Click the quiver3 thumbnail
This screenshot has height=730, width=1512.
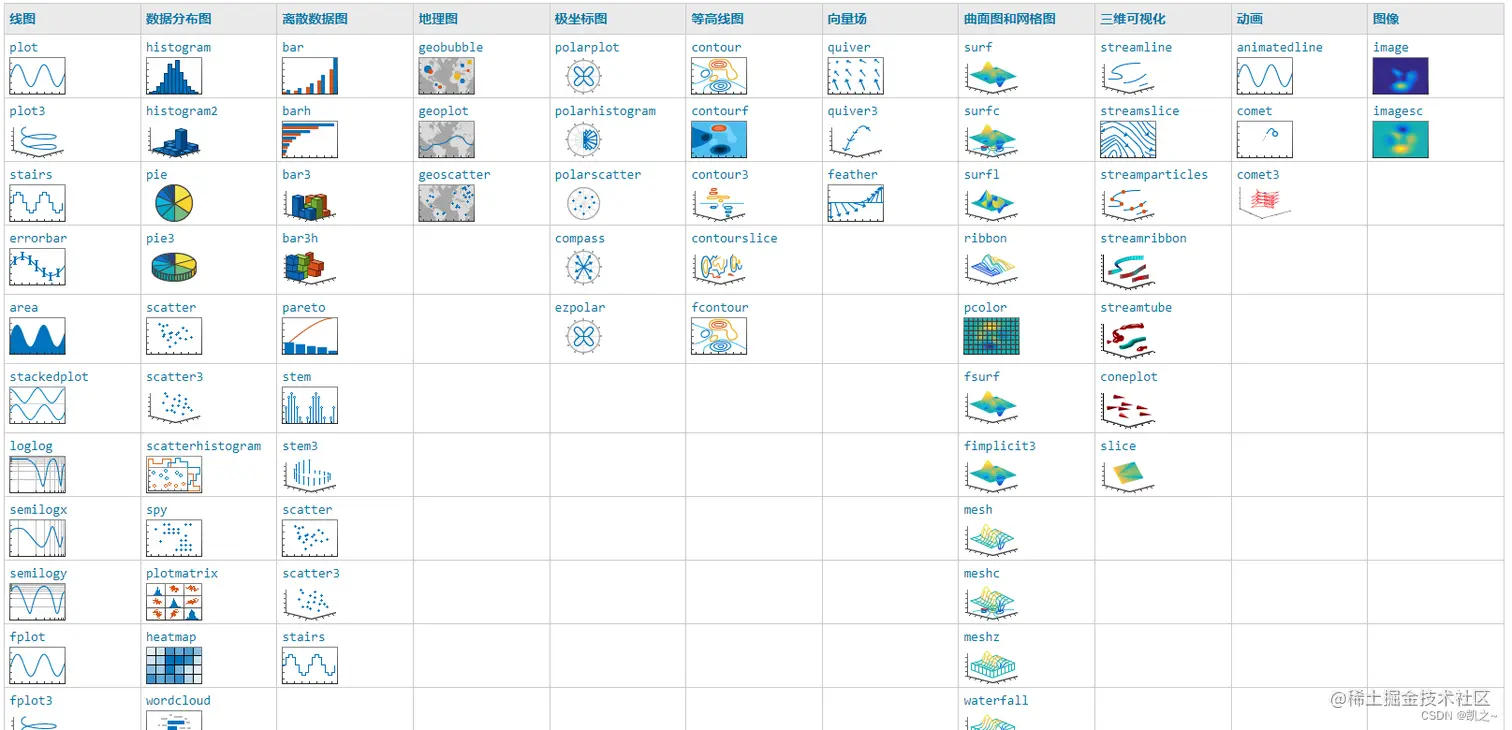(855, 140)
